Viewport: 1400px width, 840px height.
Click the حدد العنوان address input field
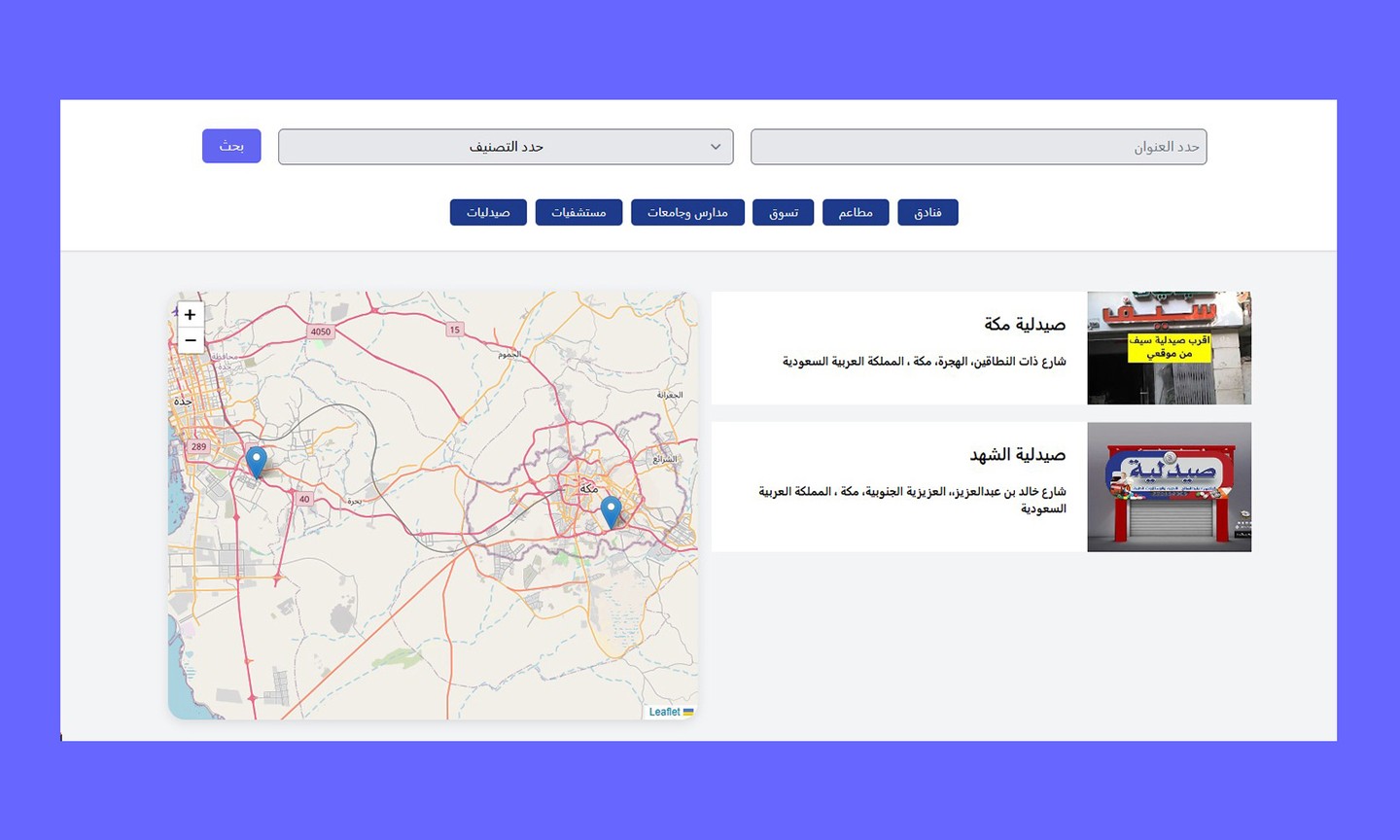(x=977, y=146)
